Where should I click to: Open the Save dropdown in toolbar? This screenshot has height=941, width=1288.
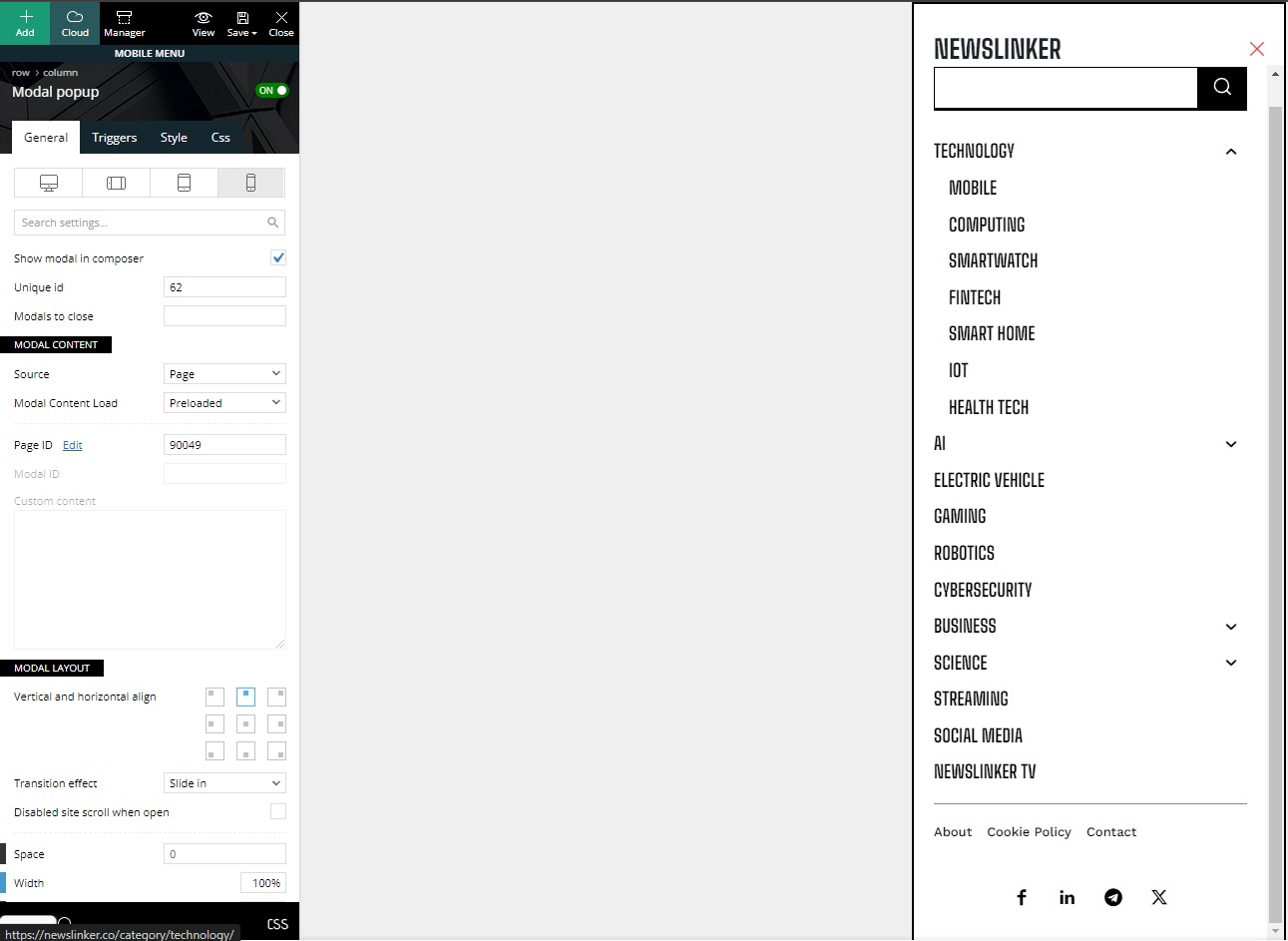(241, 23)
